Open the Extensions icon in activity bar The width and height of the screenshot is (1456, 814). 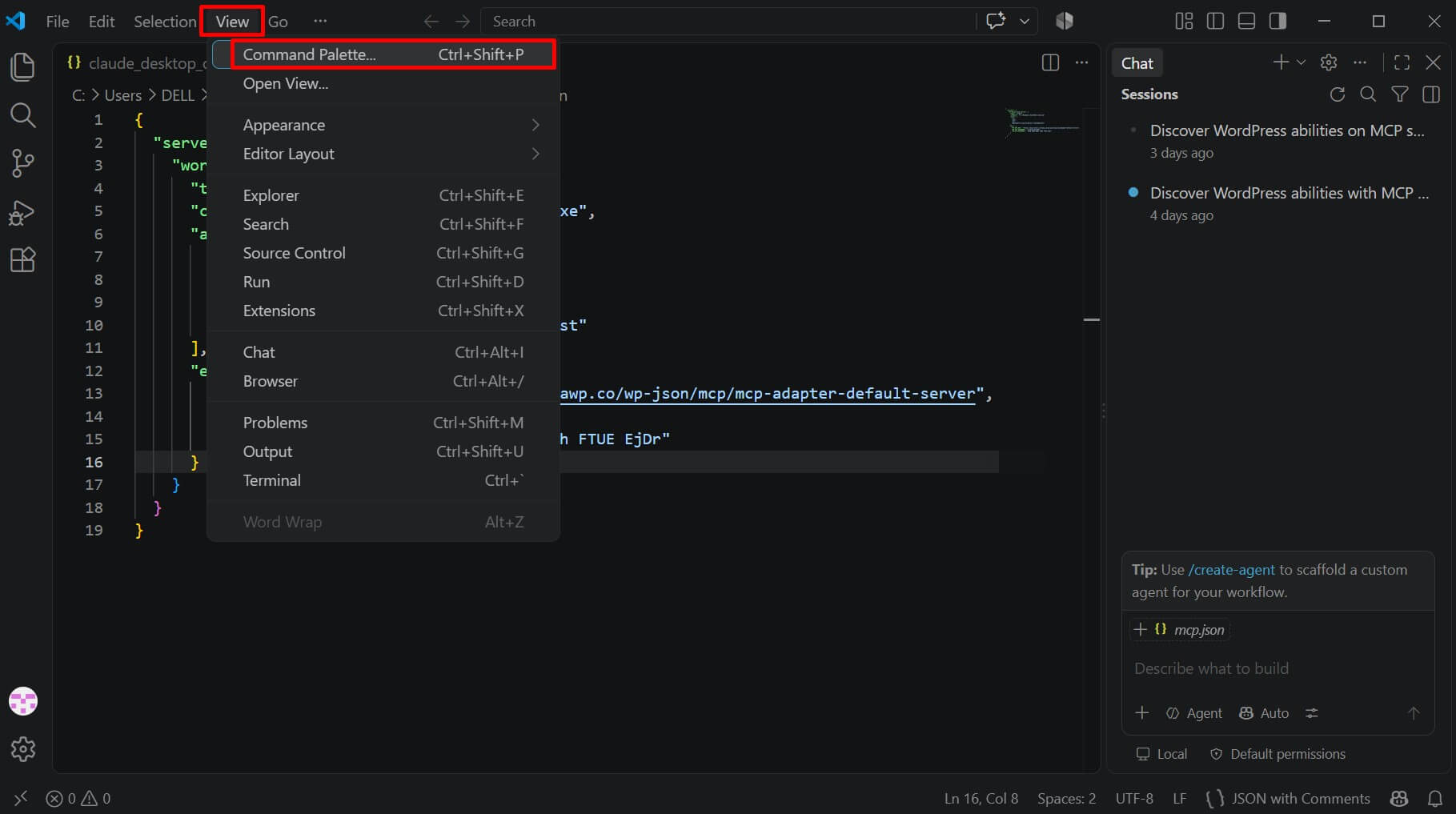22,260
